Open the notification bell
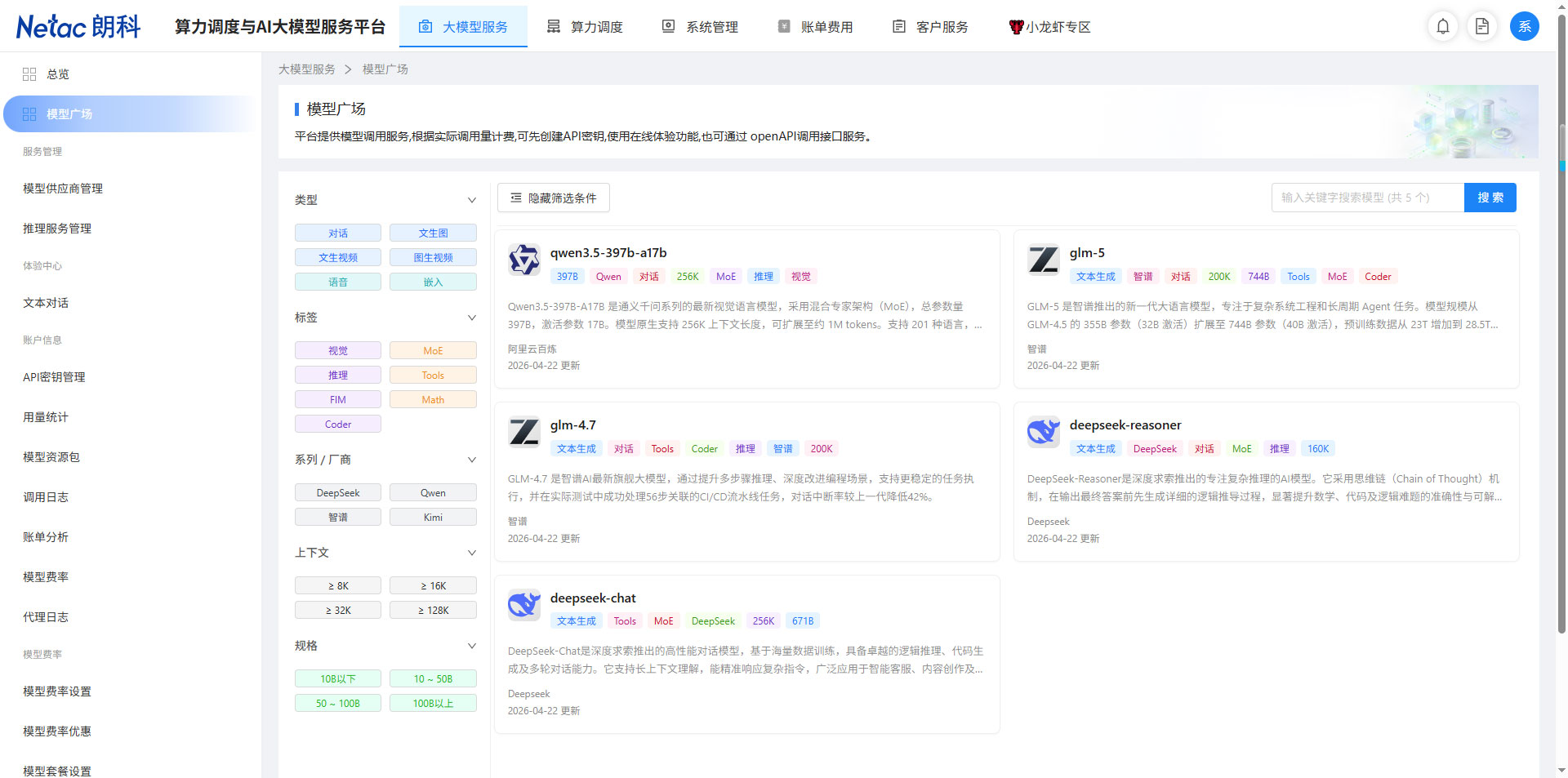The image size is (1568, 778). tap(1443, 26)
